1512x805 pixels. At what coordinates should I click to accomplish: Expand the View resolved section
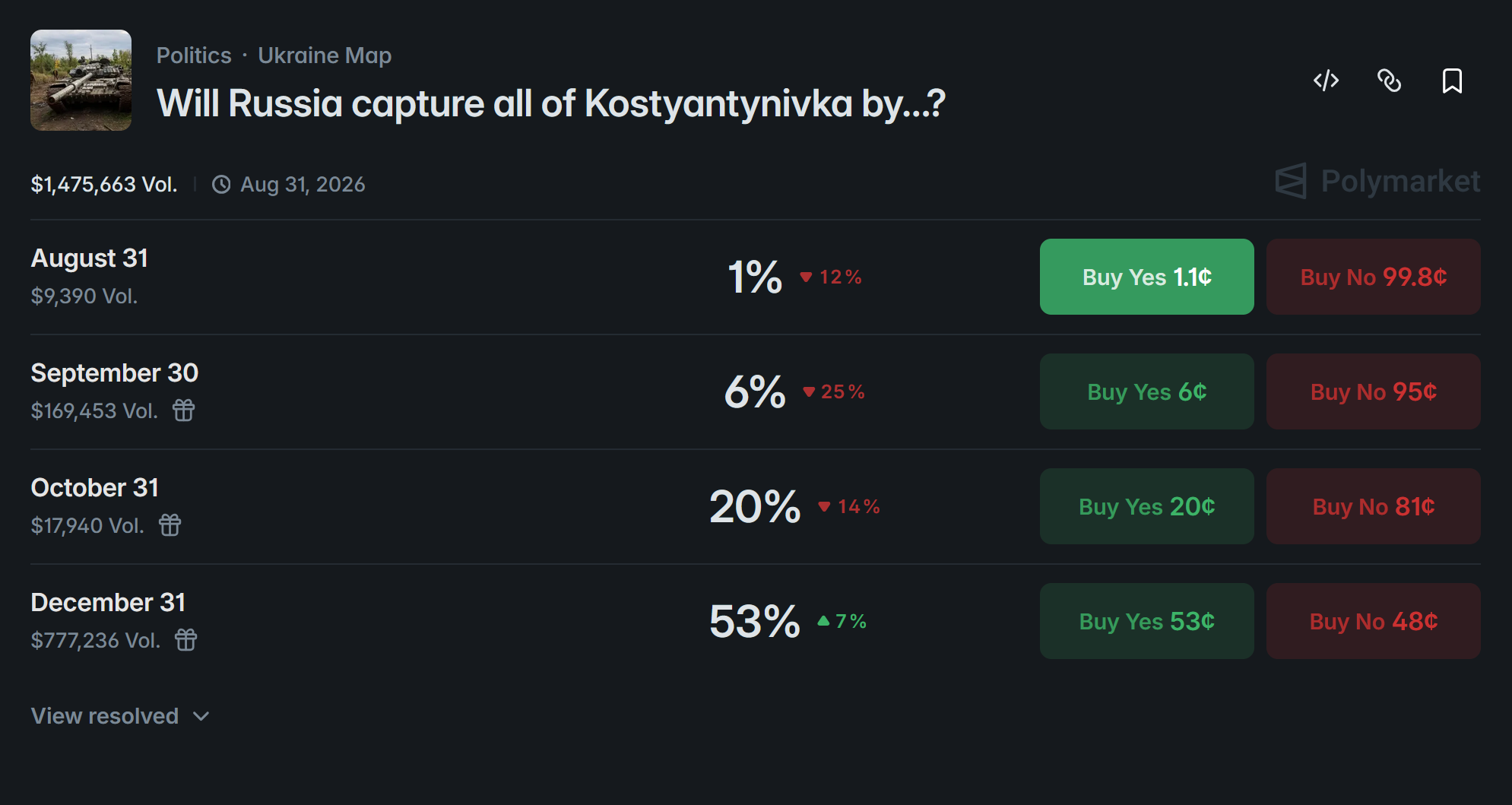(x=120, y=716)
